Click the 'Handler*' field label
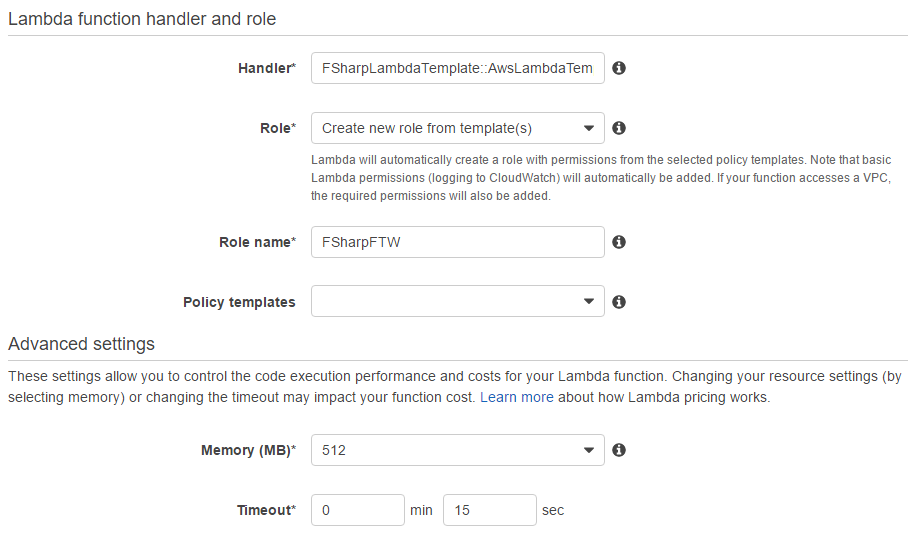 tap(266, 68)
